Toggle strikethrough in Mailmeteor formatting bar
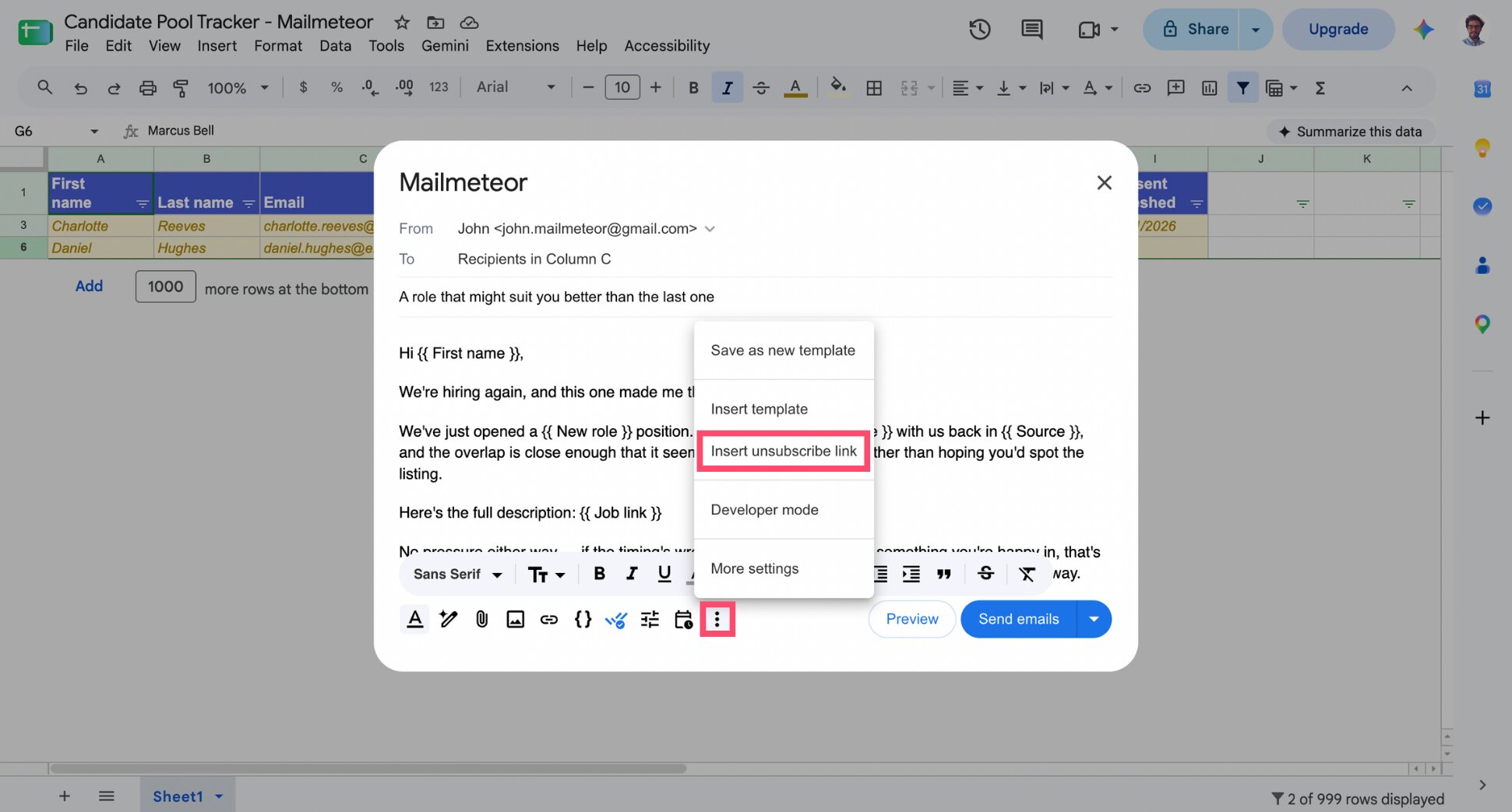Screen dimensions: 1512x812 (x=985, y=574)
